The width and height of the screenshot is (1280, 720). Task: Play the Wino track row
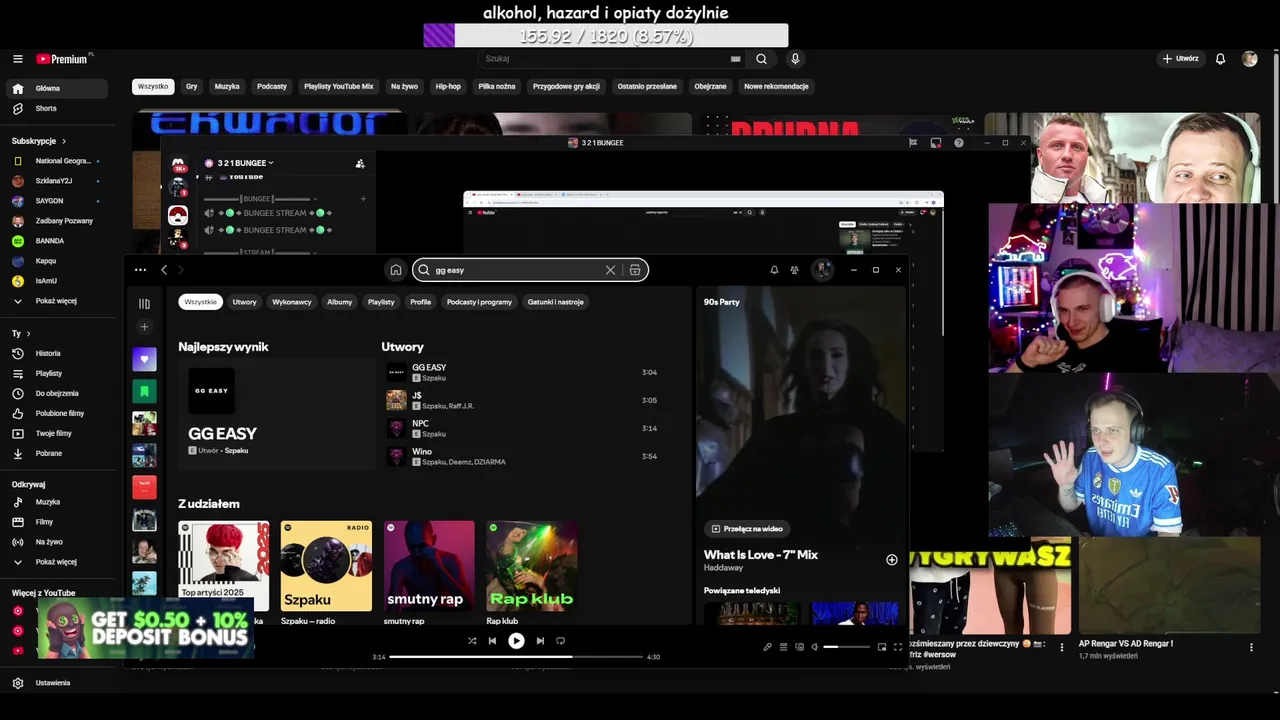click(x=522, y=457)
